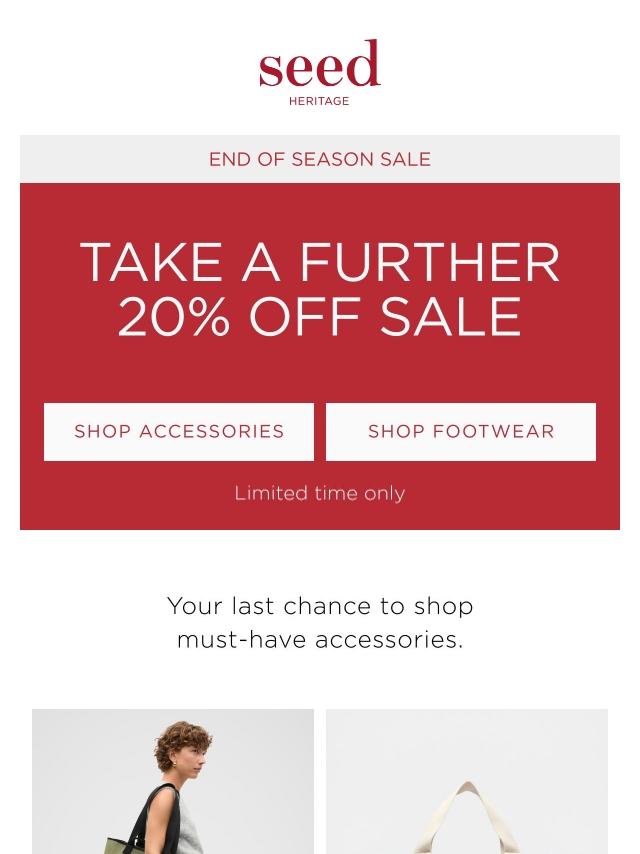Click the 20% OFF SALE headline text

320,316
